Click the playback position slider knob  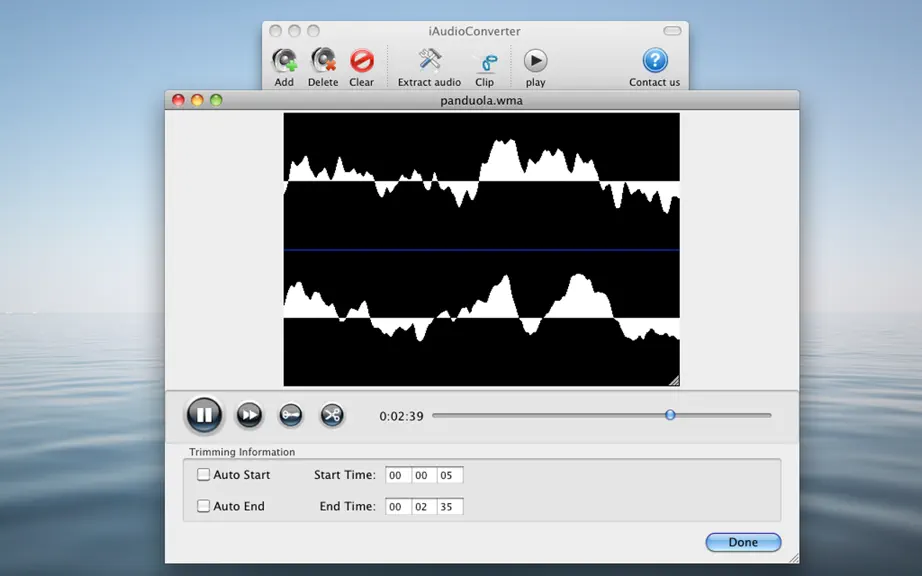pyautogui.click(x=670, y=415)
